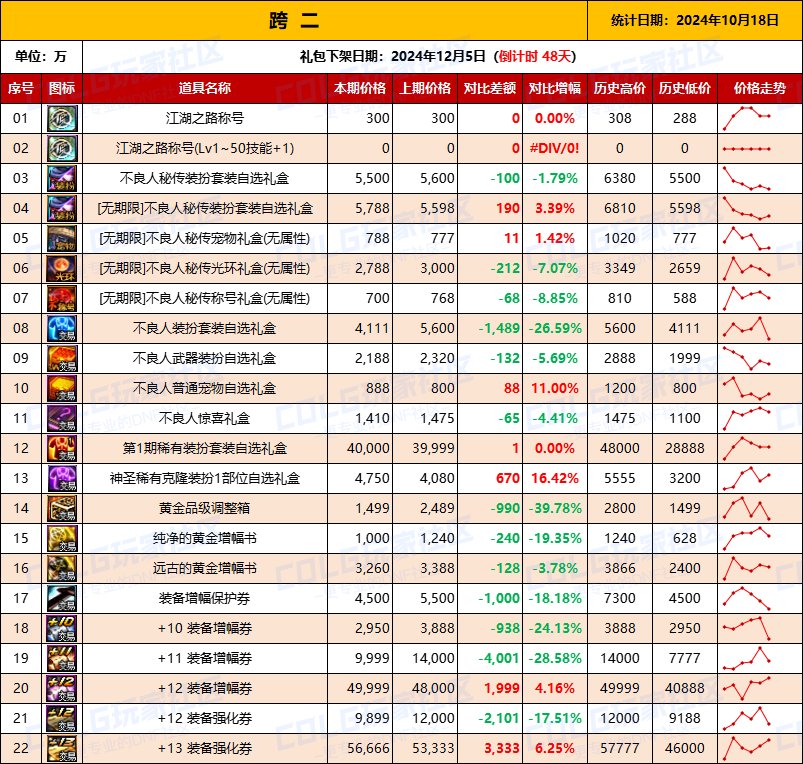Click the price trend sparkline for 不良人装扮套装自选礼盒
This screenshot has width=803, height=764.
[x=747, y=328]
